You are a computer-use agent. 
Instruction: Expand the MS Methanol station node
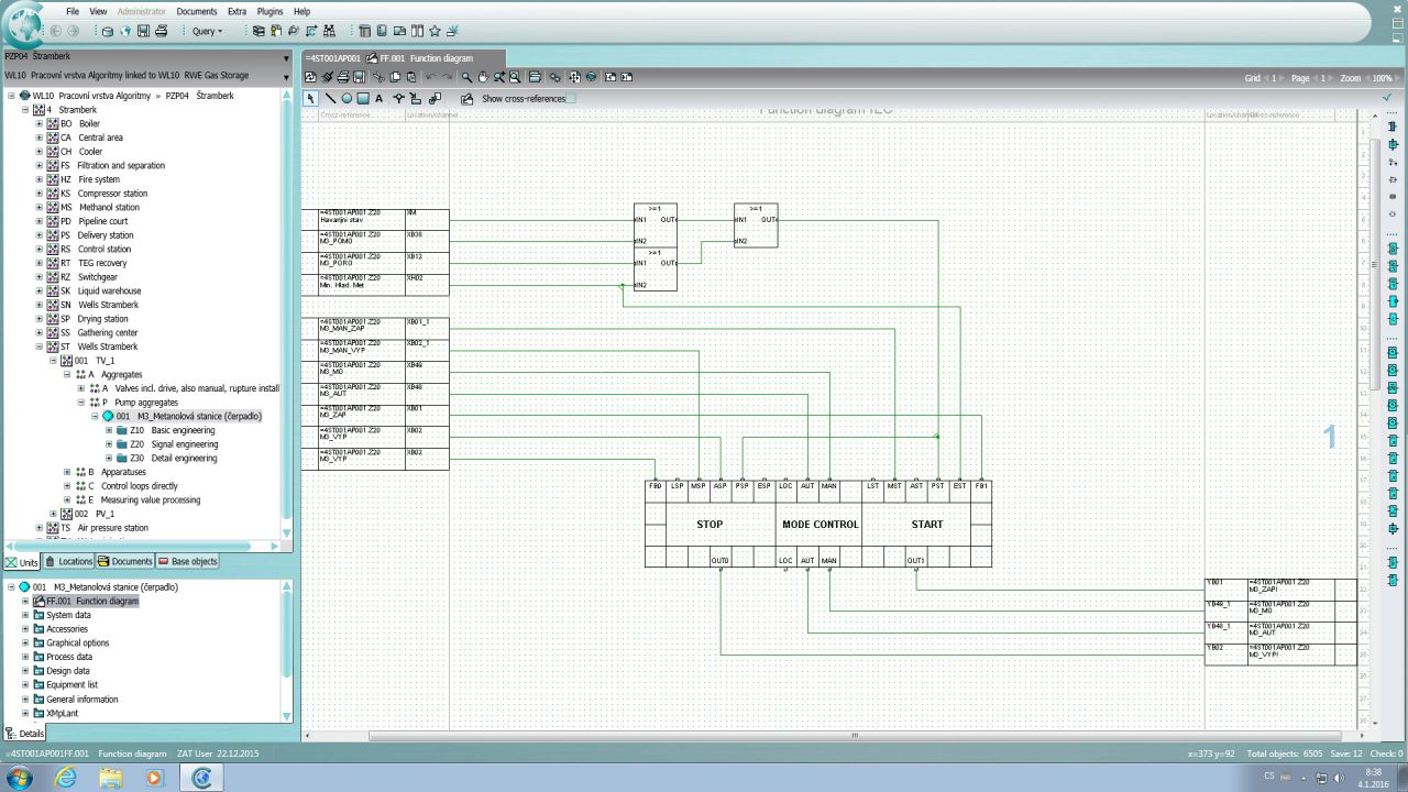(40, 208)
